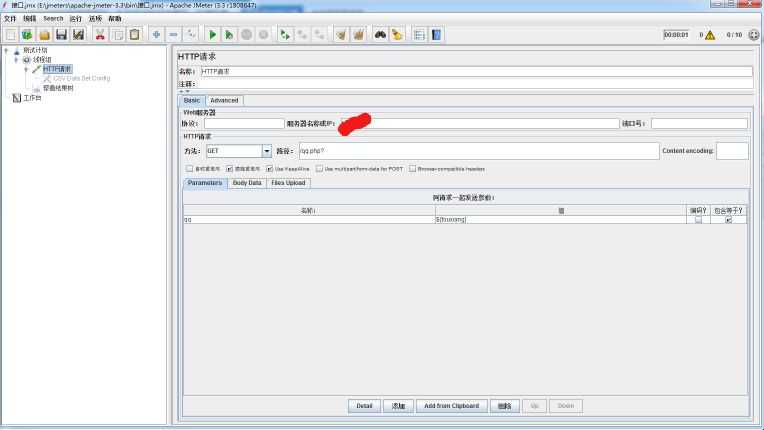Click the Reset Search icon
The width and height of the screenshot is (764, 430).
pos(397,35)
